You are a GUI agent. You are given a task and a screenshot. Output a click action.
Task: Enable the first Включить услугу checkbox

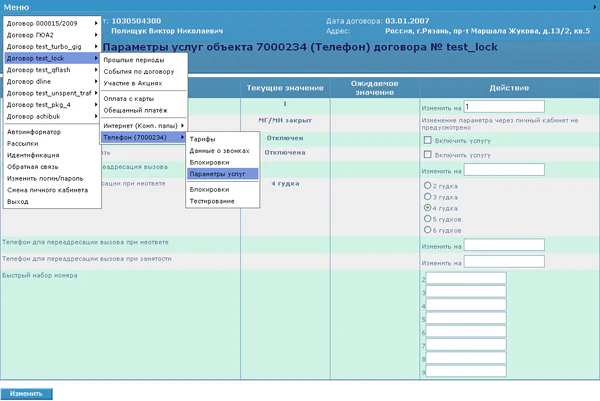[427, 140]
